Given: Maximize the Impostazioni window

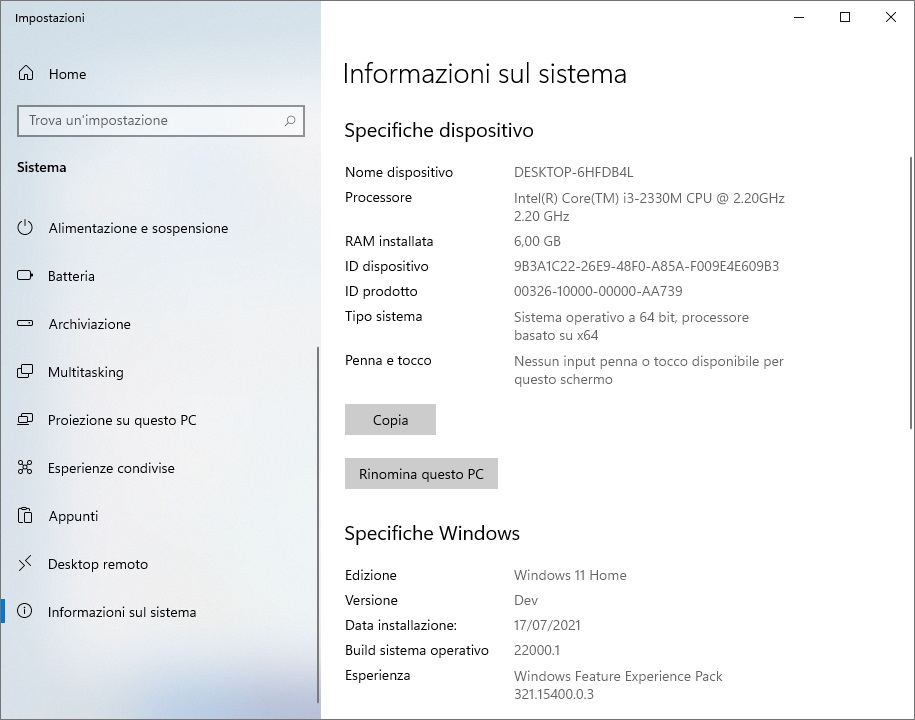Looking at the screenshot, I should tap(844, 18).
